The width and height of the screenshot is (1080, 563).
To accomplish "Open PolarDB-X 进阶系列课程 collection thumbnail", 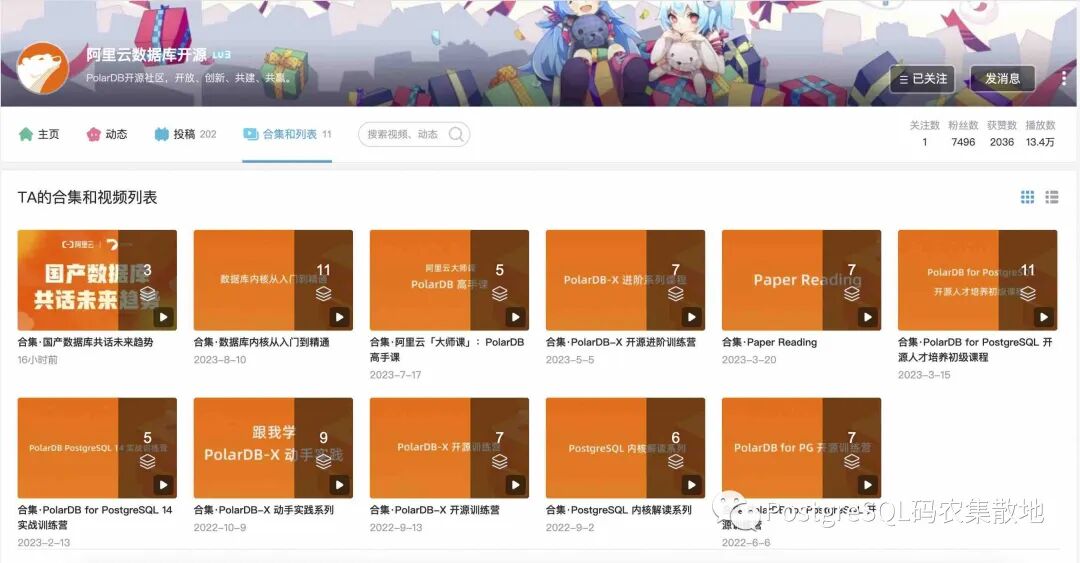I will [x=625, y=280].
